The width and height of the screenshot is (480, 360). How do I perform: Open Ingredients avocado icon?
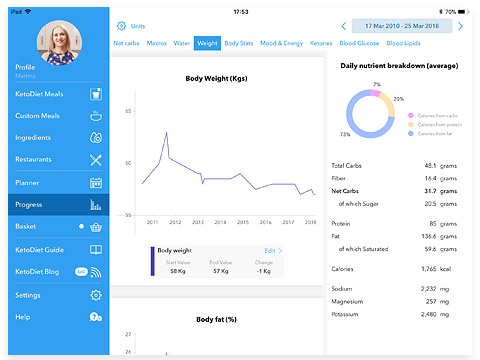96,138
